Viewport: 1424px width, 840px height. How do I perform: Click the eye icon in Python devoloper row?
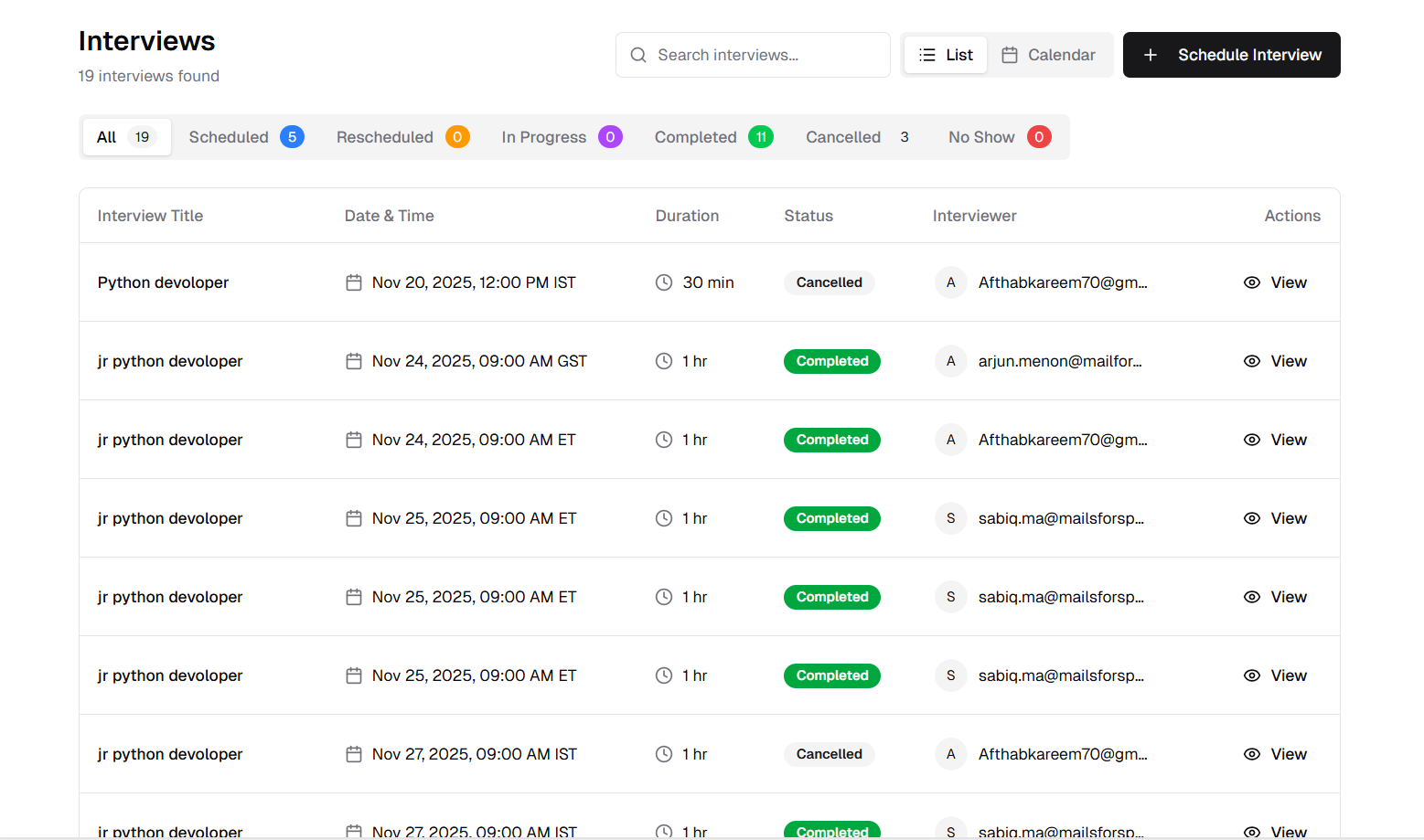(1252, 282)
